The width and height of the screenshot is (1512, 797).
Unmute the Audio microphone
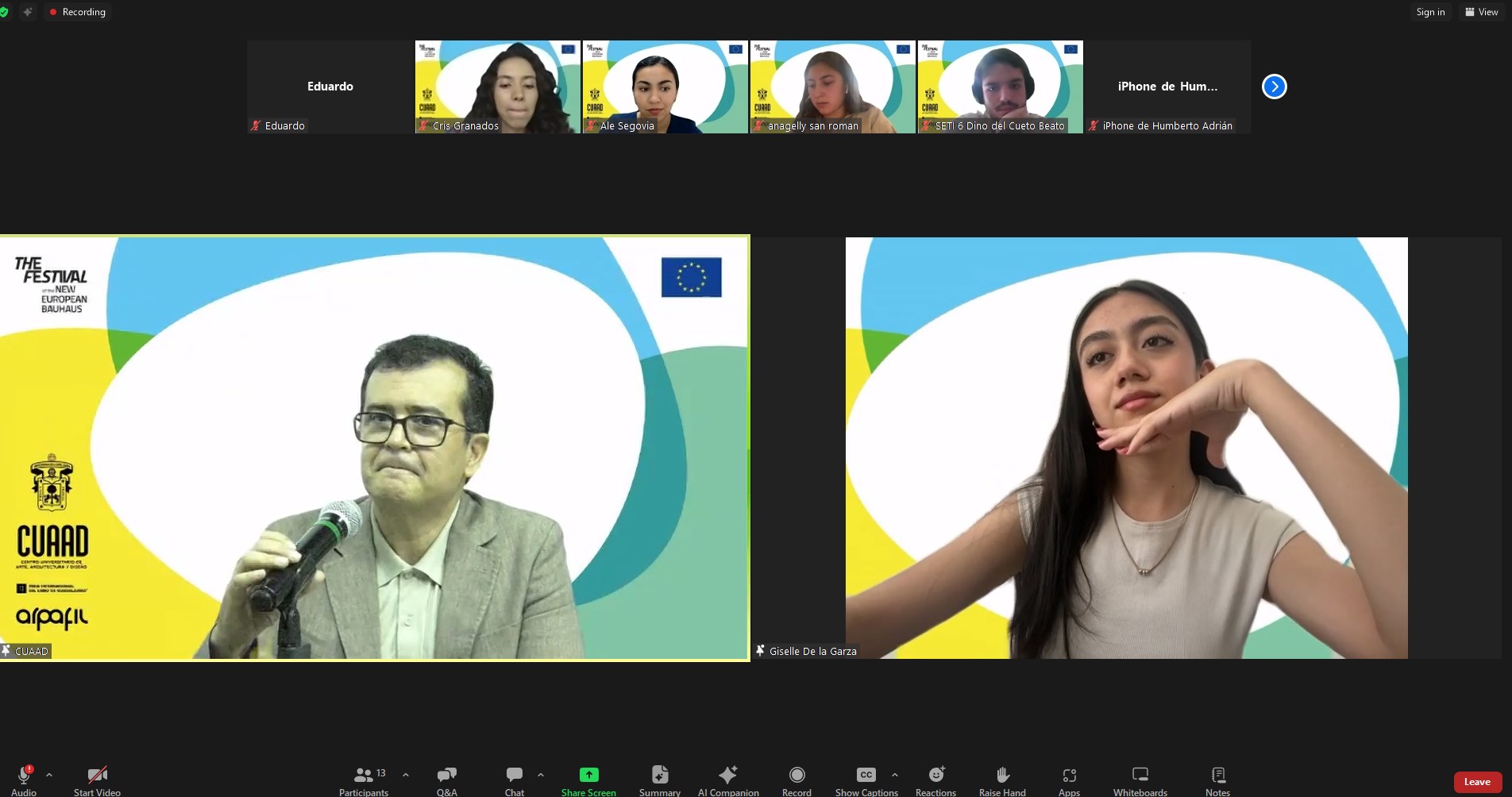point(24,778)
